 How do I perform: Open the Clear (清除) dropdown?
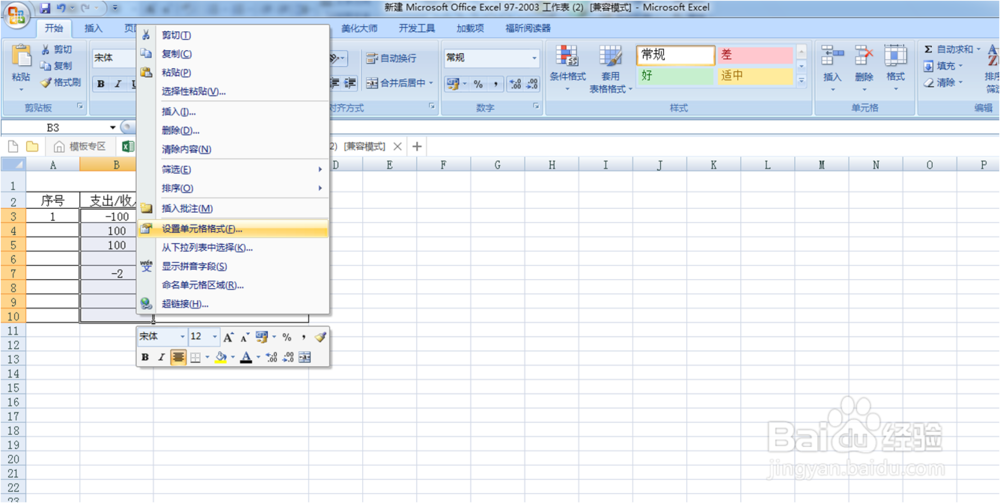pyautogui.click(x=943, y=82)
